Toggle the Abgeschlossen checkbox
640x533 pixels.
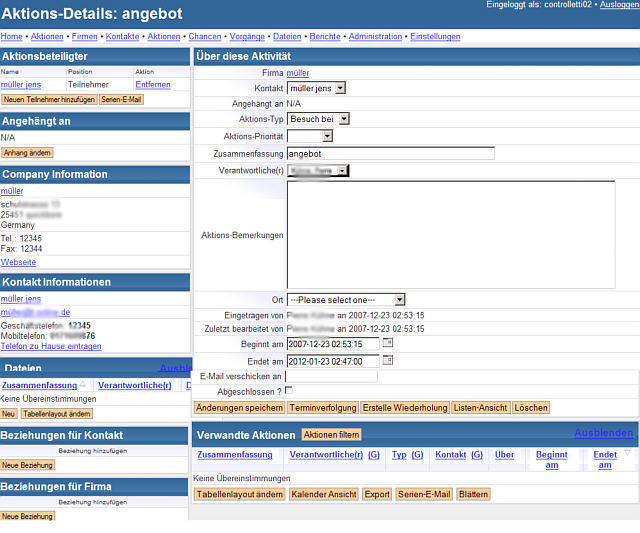(x=289, y=390)
